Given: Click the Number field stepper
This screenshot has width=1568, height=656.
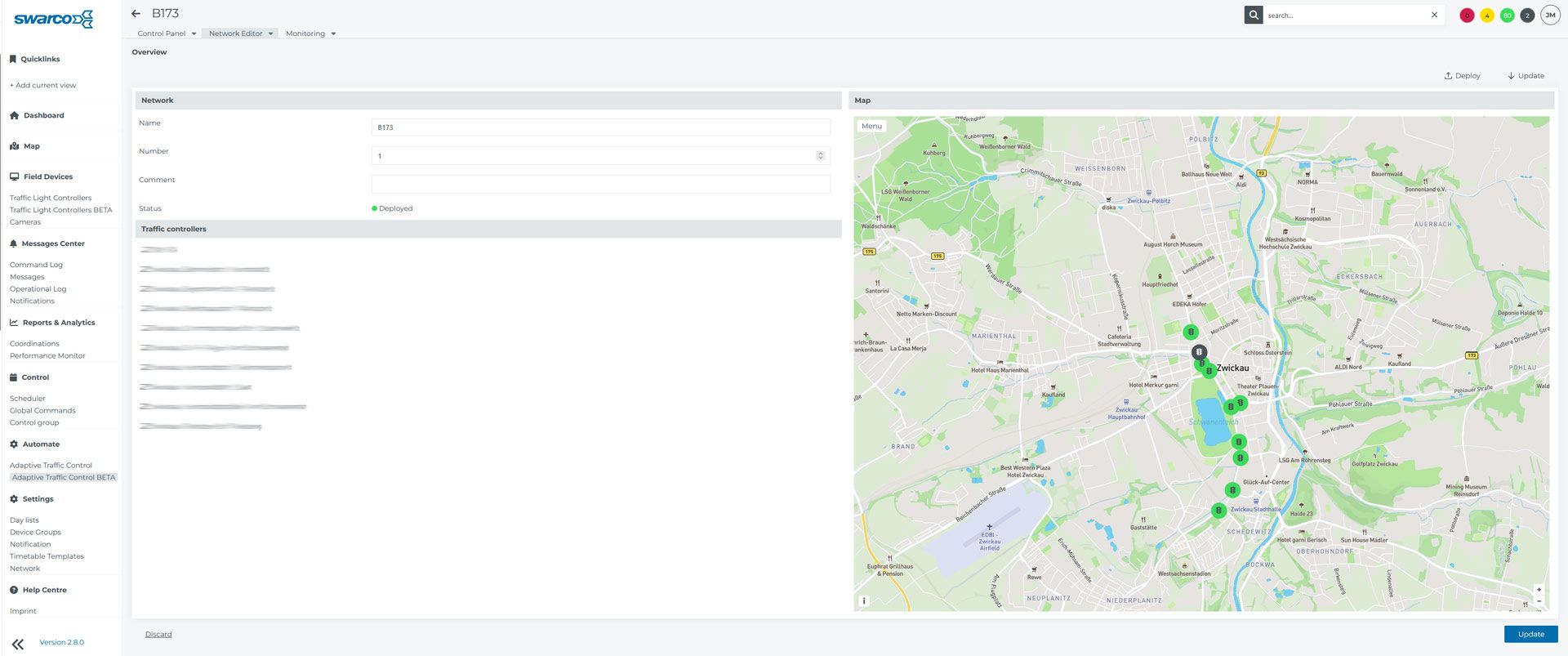Looking at the screenshot, I should click(x=821, y=155).
